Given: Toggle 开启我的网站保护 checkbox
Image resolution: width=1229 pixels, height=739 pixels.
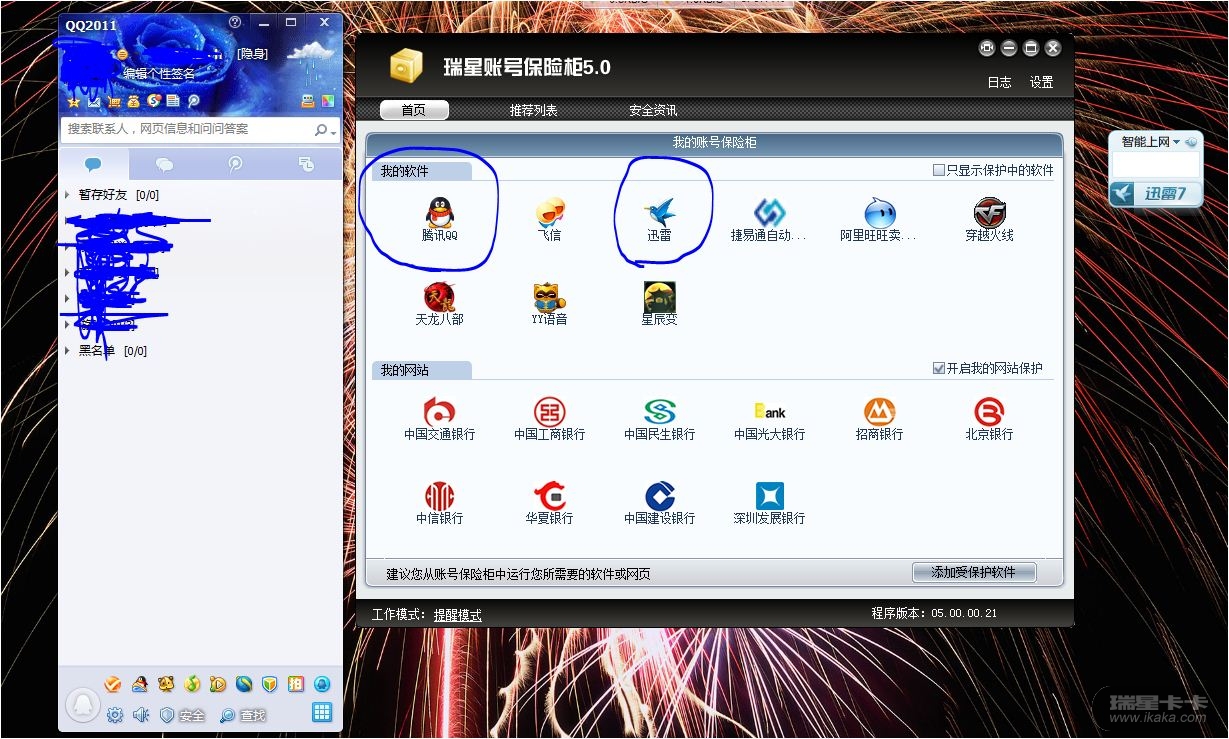Looking at the screenshot, I should [938, 368].
